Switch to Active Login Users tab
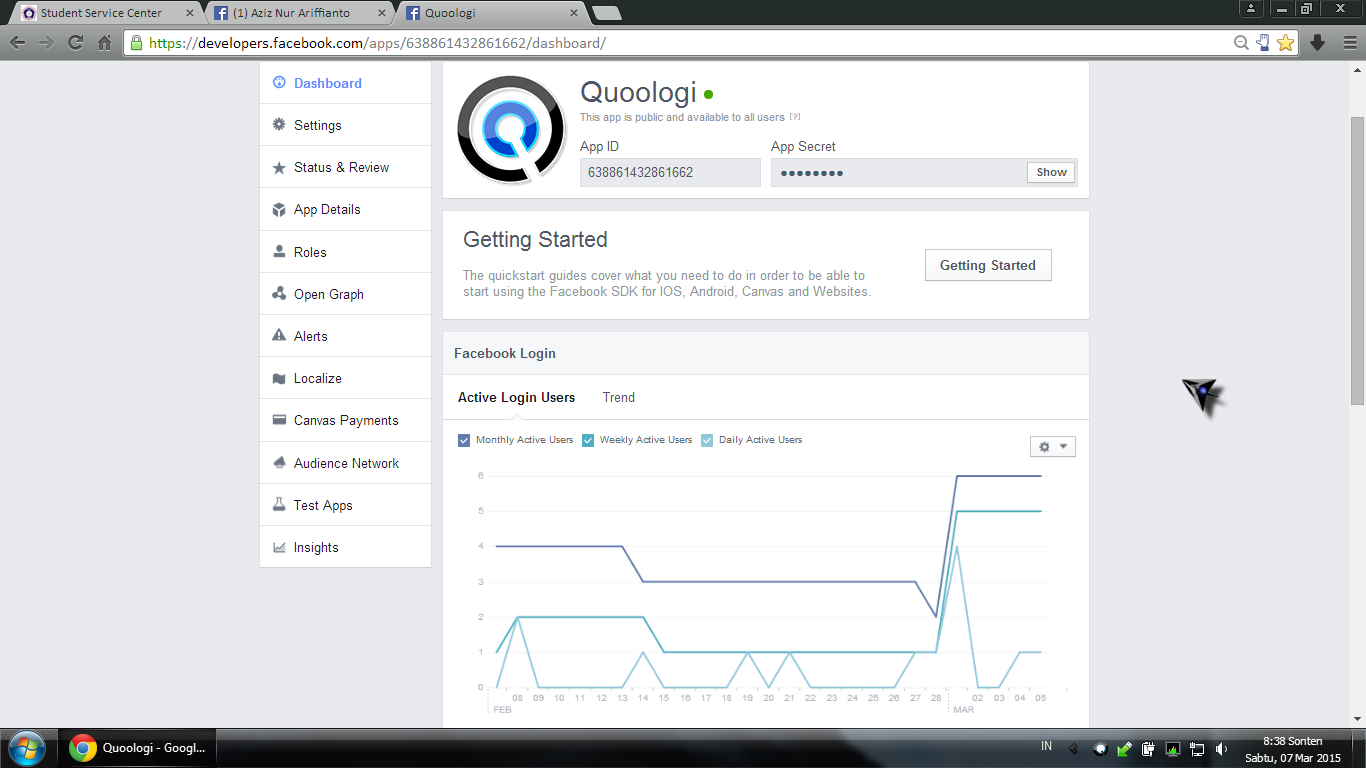This screenshot has width=1366, height=768. [x=516, y=397]
